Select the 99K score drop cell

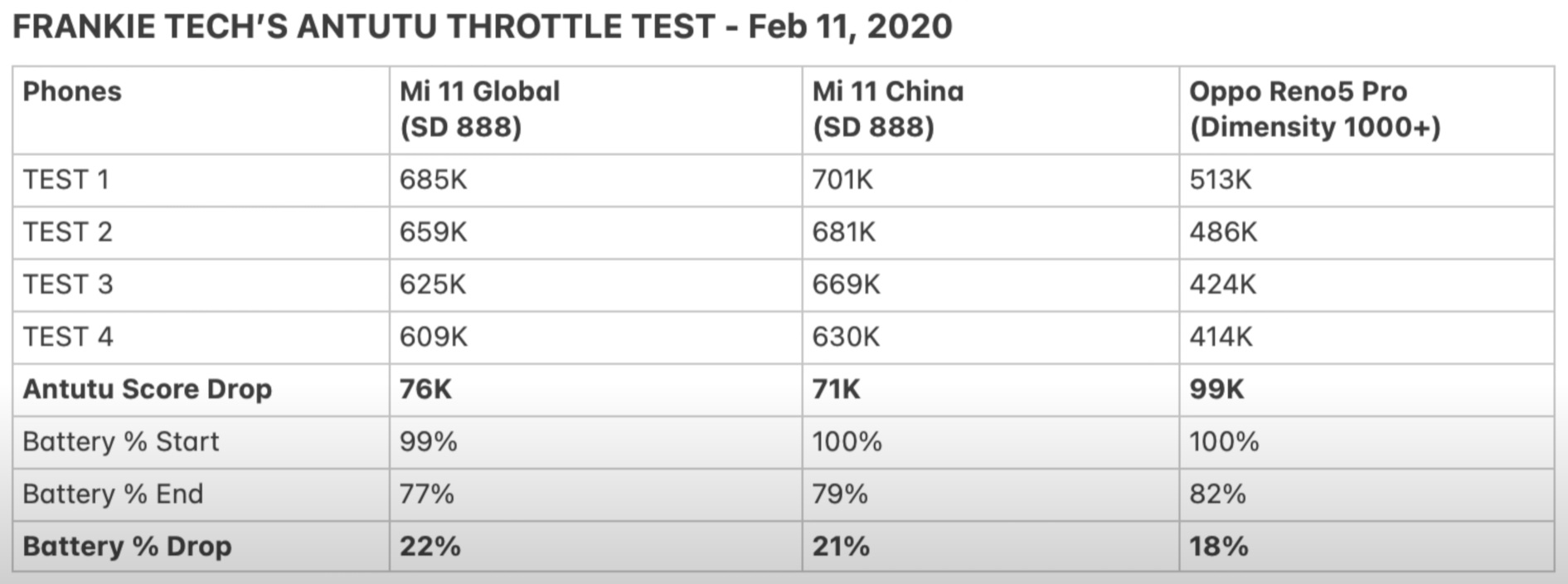(x=1216, y=388)
